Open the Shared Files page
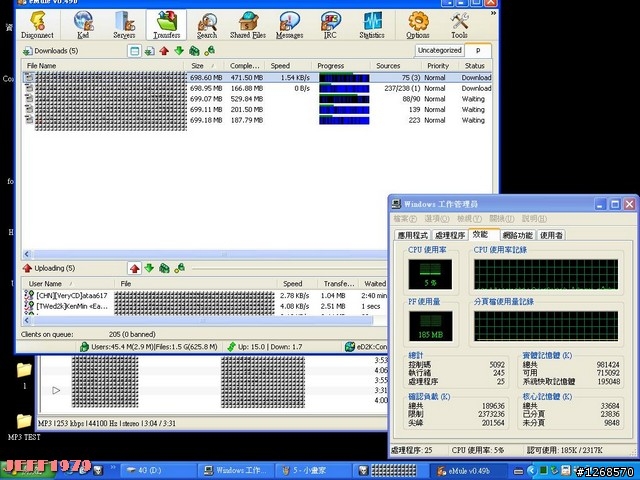Image resolution: width=640 pixels, height=480 pixels. (248, 25)
